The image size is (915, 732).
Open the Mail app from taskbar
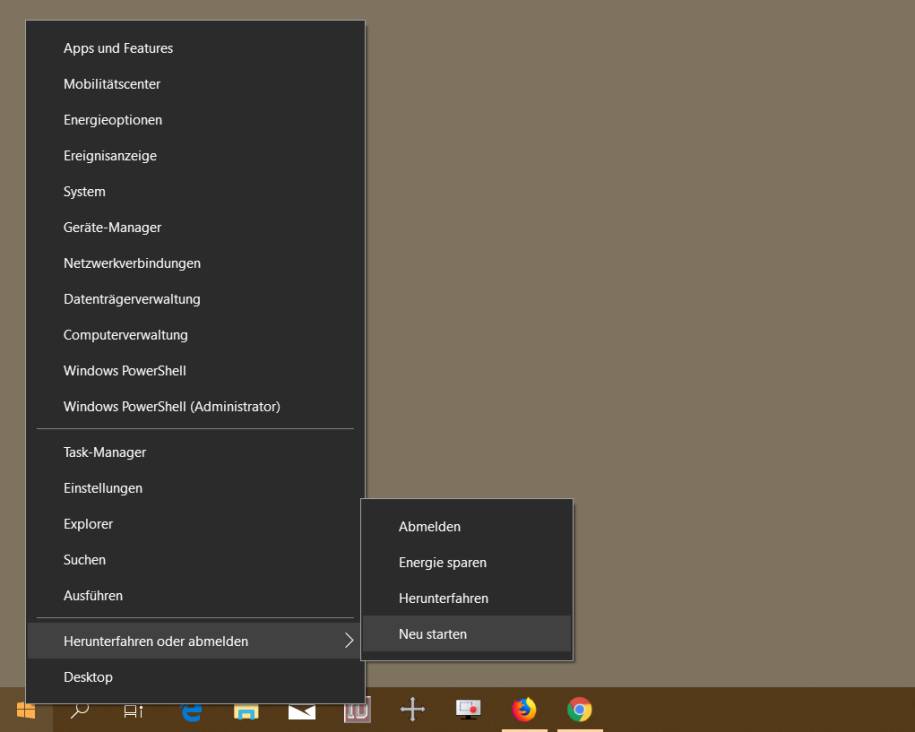click(302, 712)
